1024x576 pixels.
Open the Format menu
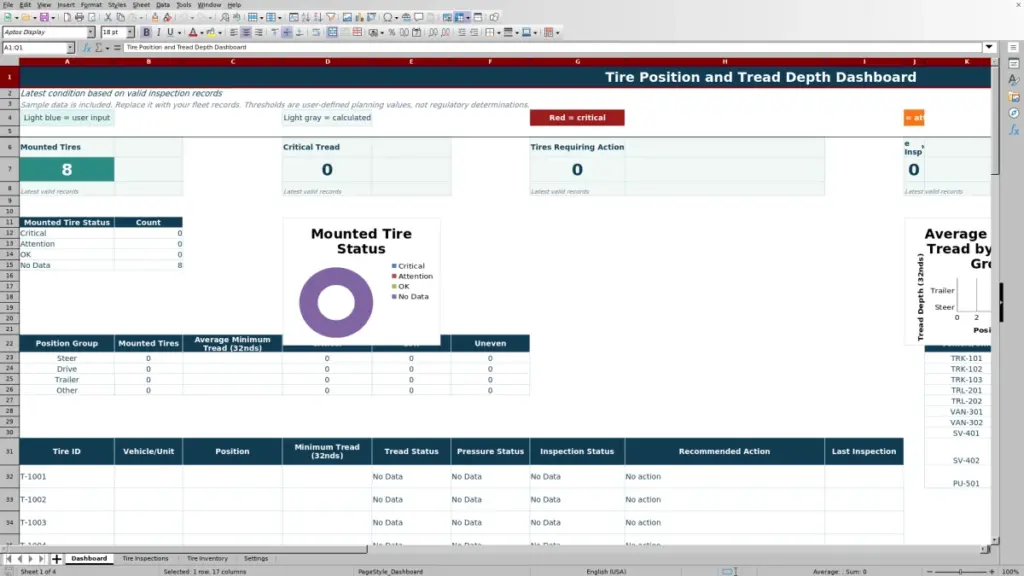click(91, 5)
